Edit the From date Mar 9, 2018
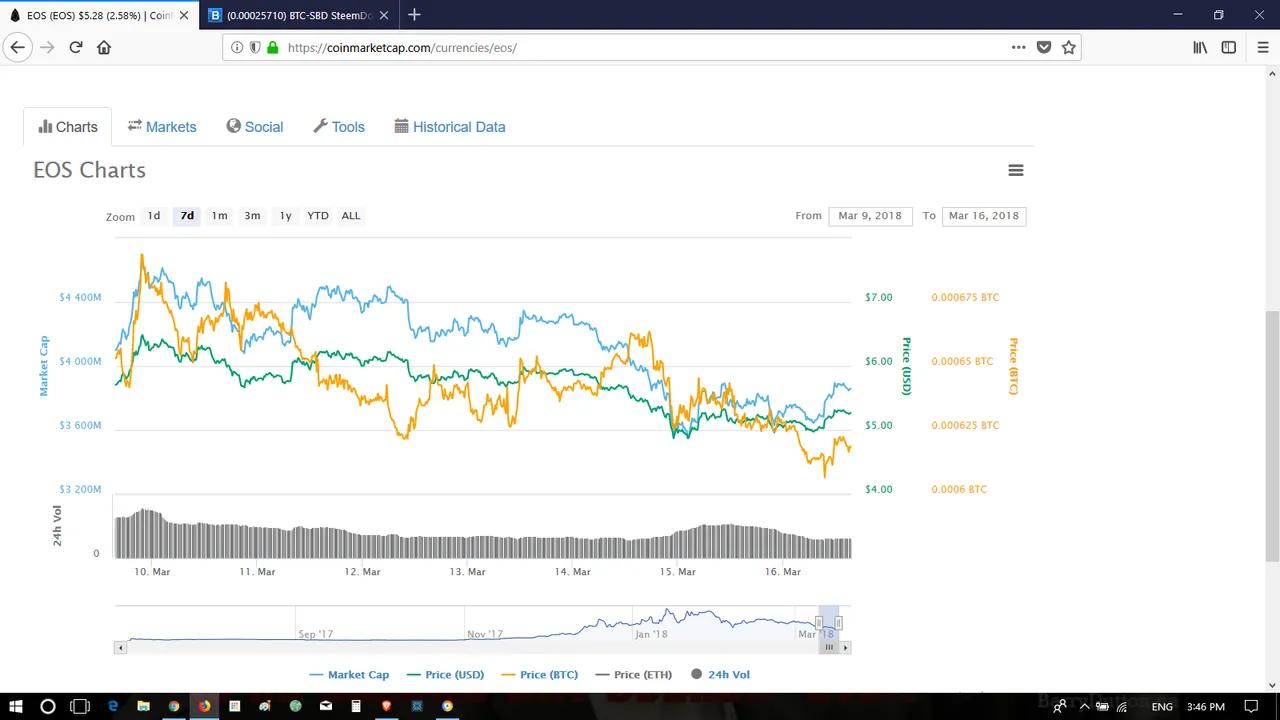Screen dimensions: 1280x720 click(870, 216)
